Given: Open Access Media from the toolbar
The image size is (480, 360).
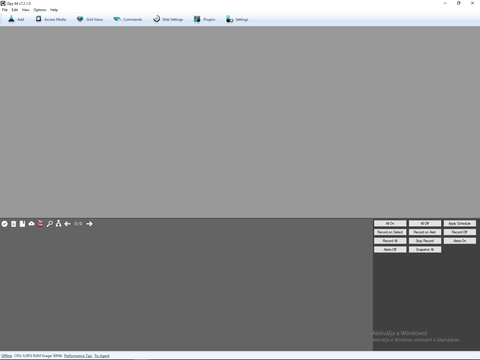Looking at the screenshot, I should (51, 19).
